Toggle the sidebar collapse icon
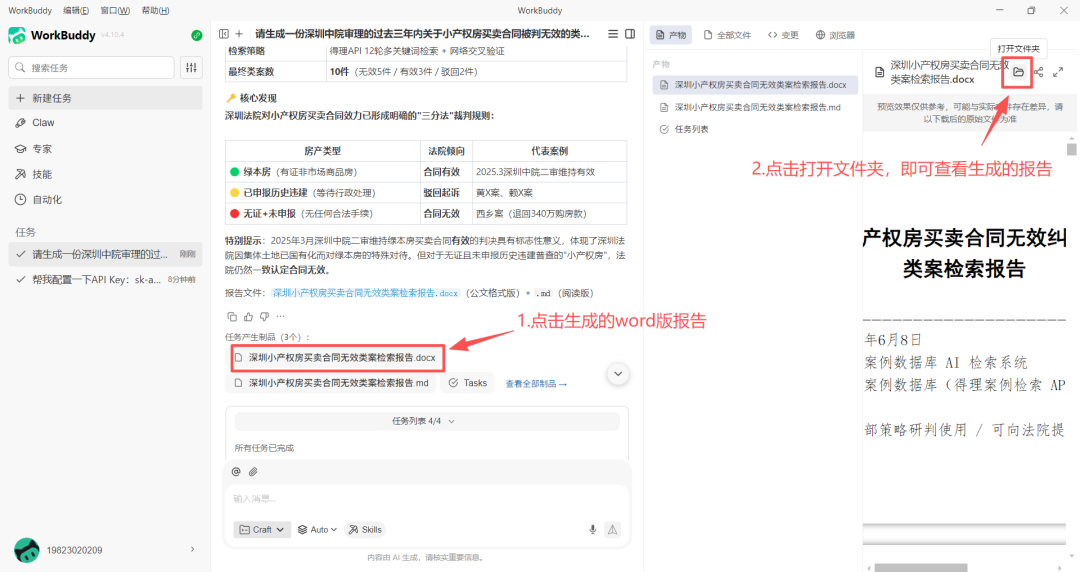 (224, 34)
